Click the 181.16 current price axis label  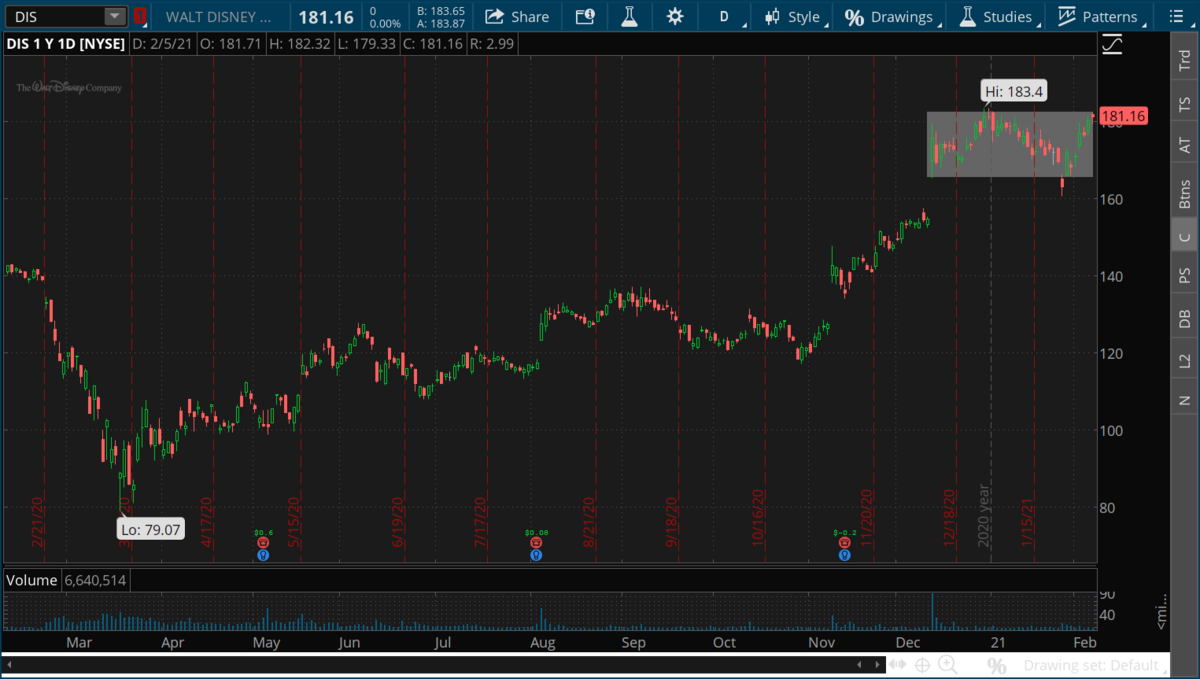pos(1122,116)
